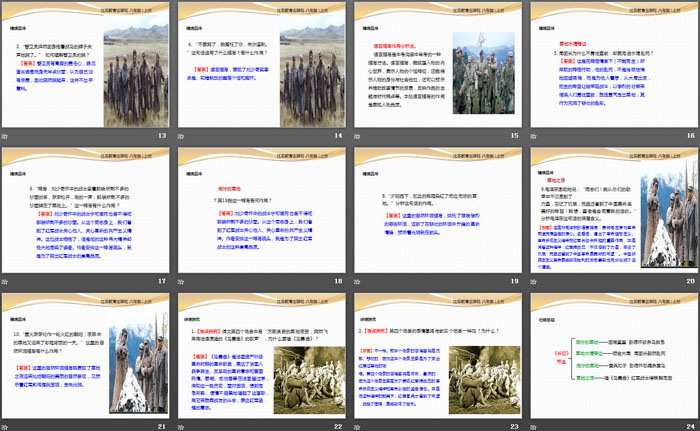Image resolution: width=700 pixels, height=431 pixels.
Task: Play the animation star under slide 13
Action: click(4, 136)
